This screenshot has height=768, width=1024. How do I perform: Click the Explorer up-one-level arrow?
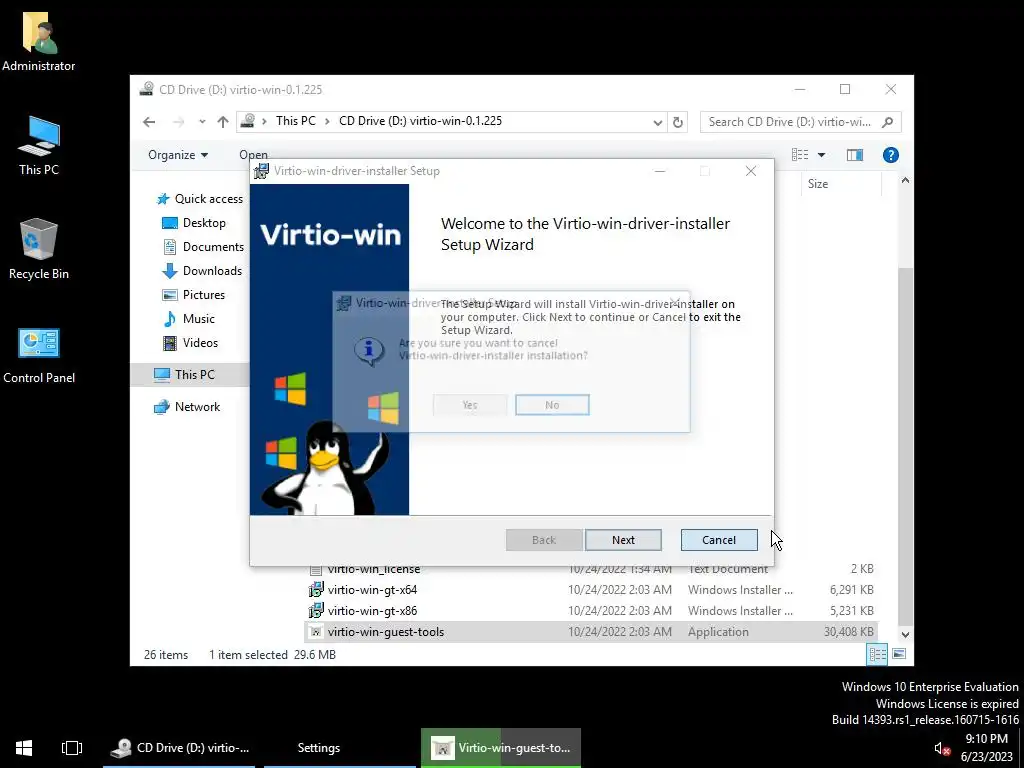pos(223,121)
